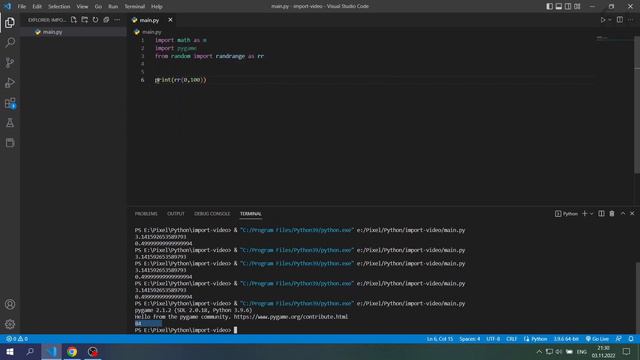The height and width of the screenshot is (360, 640).
Task: Split the editor to the right
Action: point(620,20)
